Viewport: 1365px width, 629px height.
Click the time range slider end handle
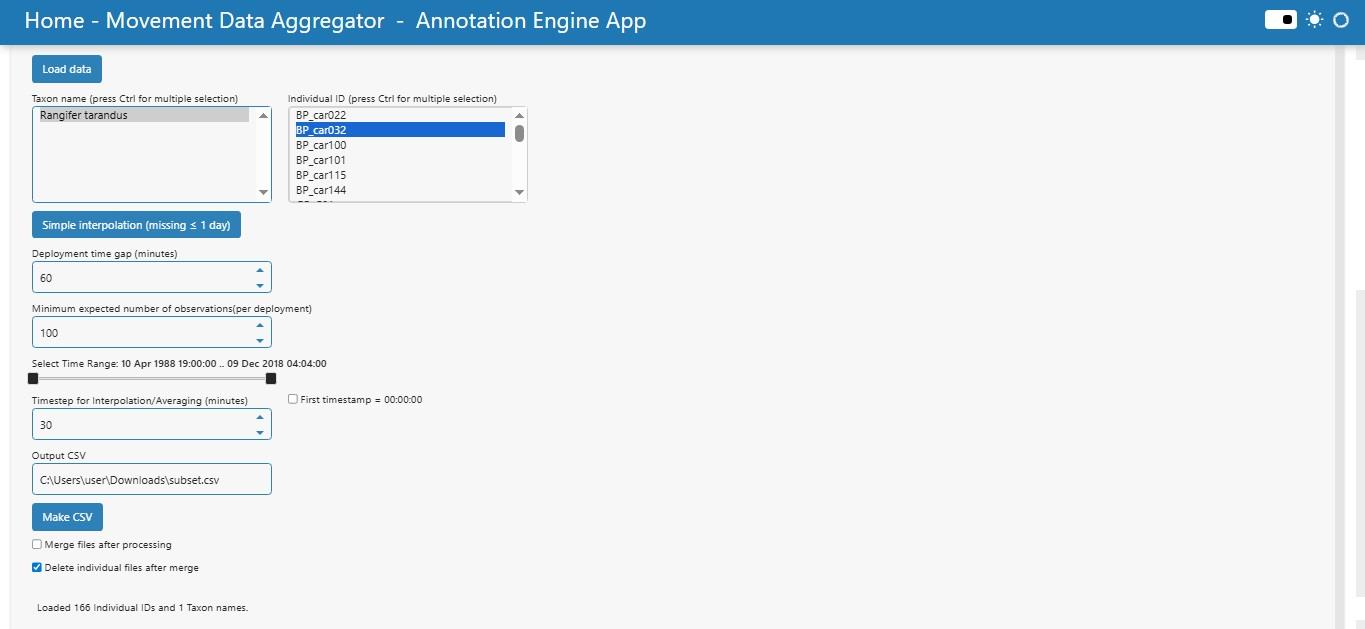[271, 379]
